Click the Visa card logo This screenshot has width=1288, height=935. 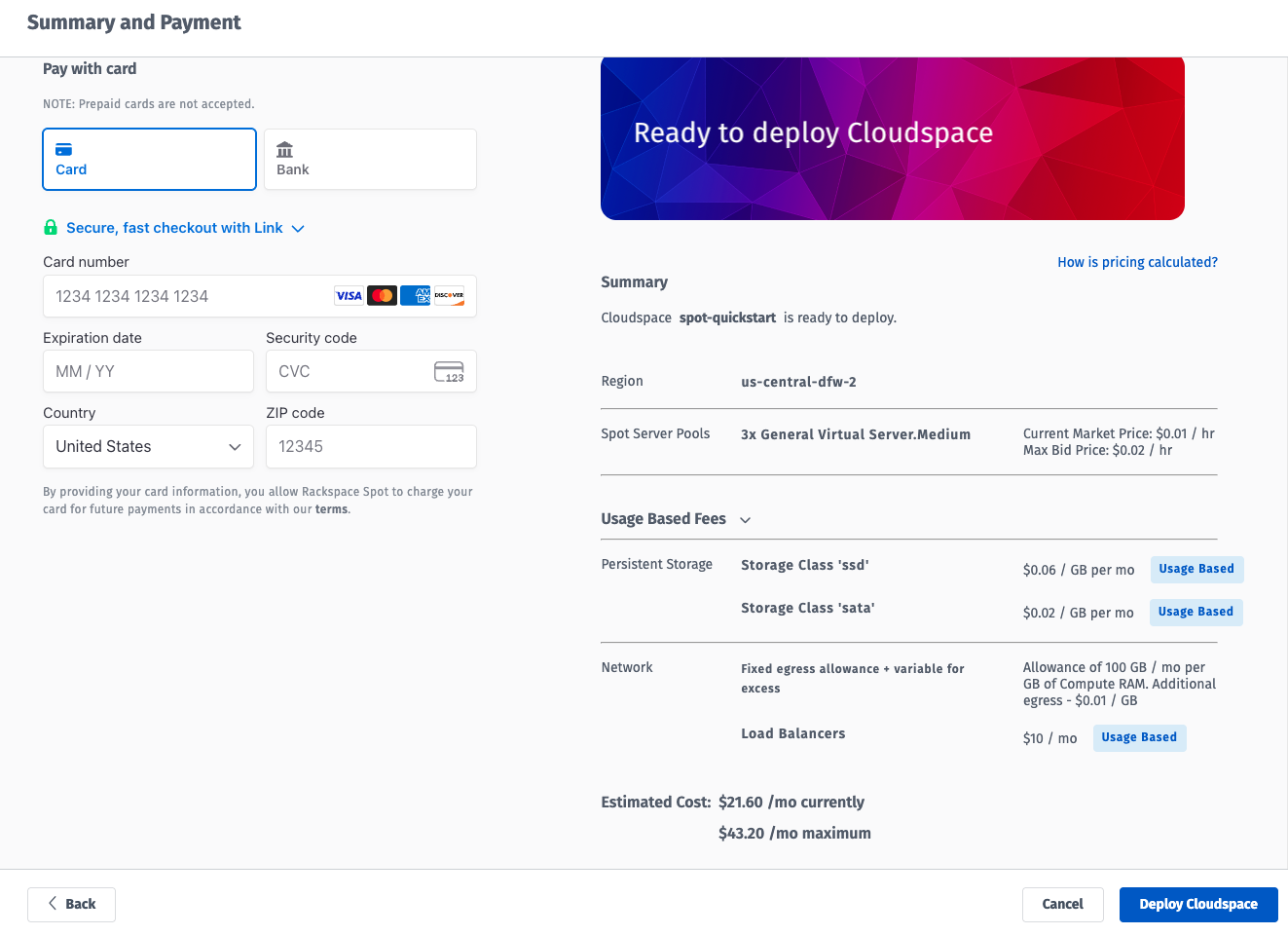pyautogui.click(x=349, y=296)
